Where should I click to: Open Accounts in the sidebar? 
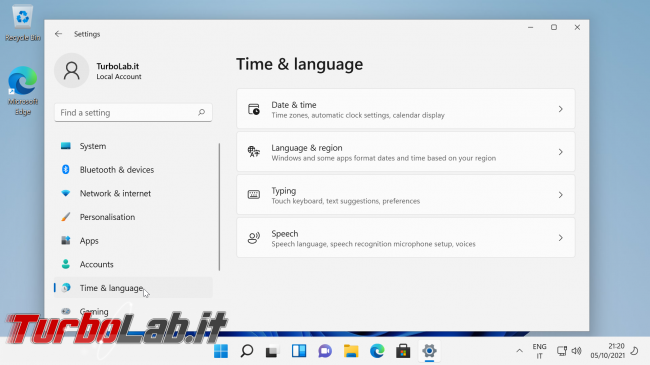(x=133, y=264)
